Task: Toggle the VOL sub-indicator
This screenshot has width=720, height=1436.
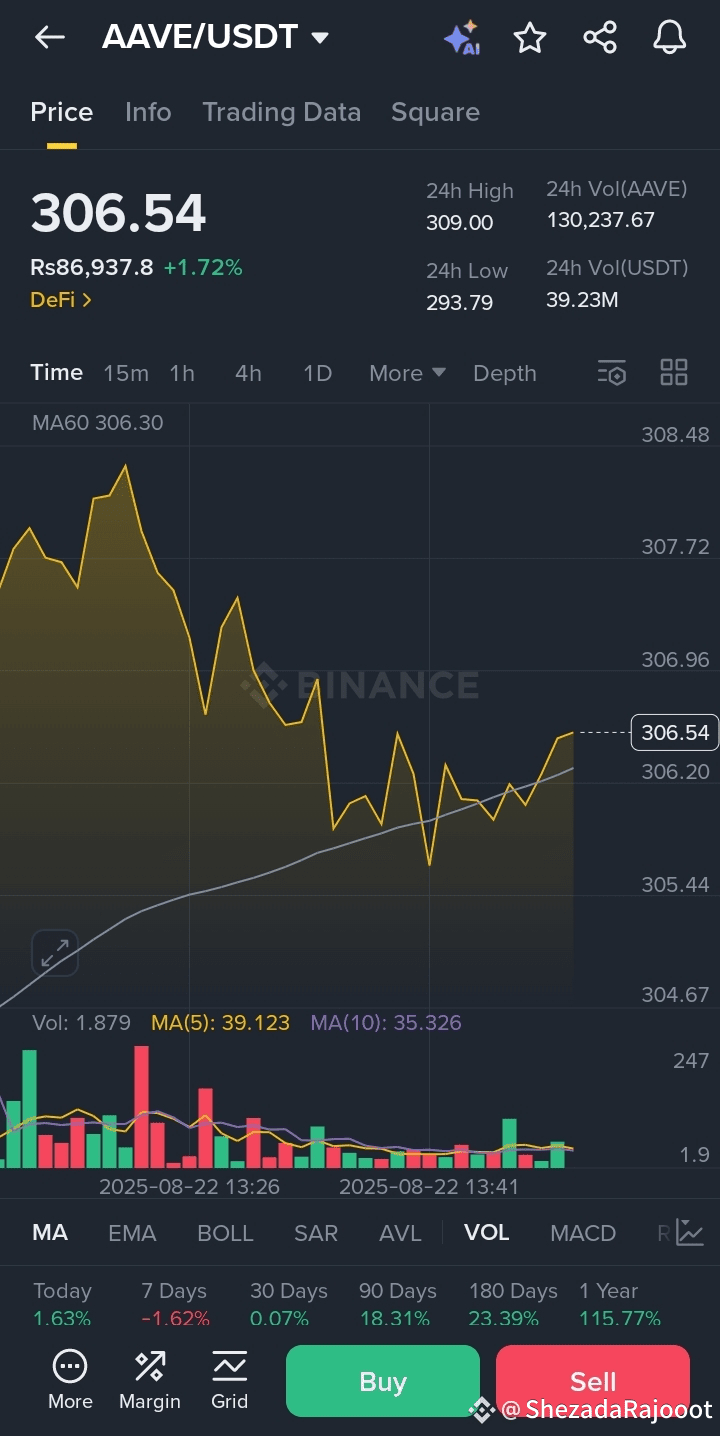Action: pos(487,1232)
